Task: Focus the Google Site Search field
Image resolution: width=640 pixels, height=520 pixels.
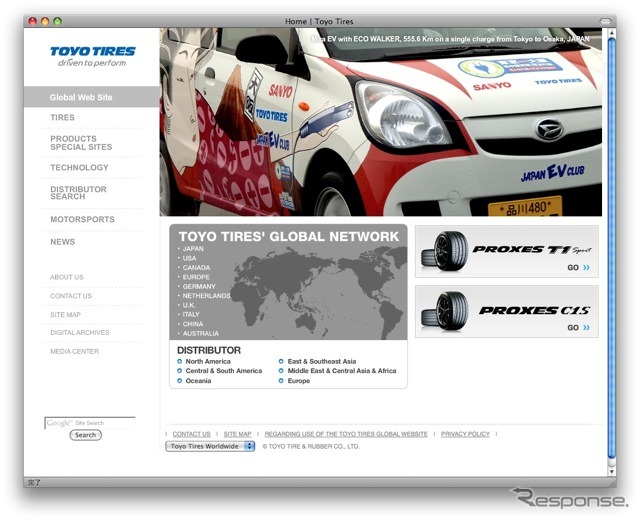Action: tap(90, 423)
